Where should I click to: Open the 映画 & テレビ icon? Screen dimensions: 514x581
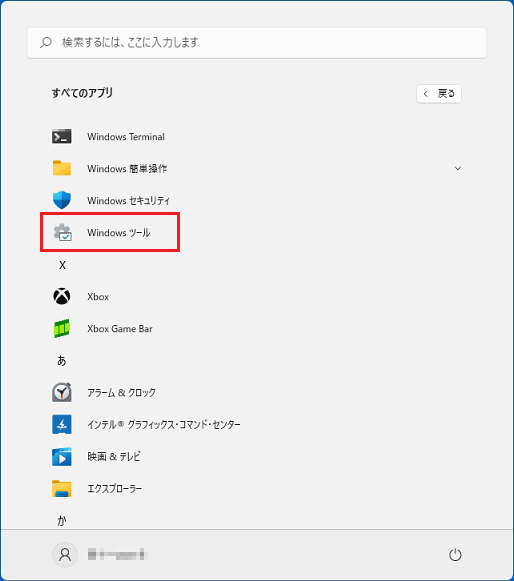pos(62,456)
